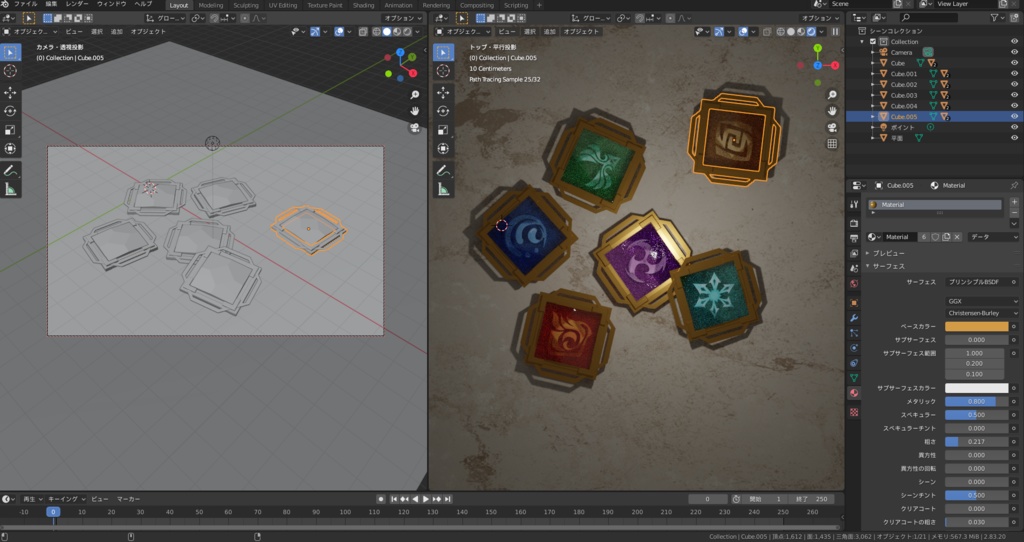Click the pan hand gizmo in camera-view viewport
This screenshot has height=542, width=1024.
point(415,111)
